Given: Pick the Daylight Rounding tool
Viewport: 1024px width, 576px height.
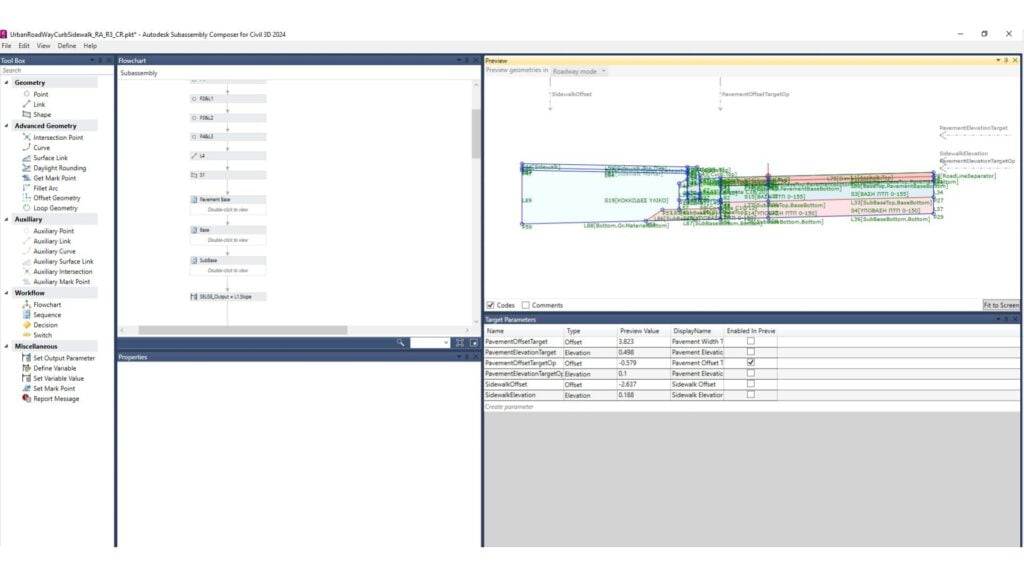Looking at the screenshot, I should (x=59, y=168).
